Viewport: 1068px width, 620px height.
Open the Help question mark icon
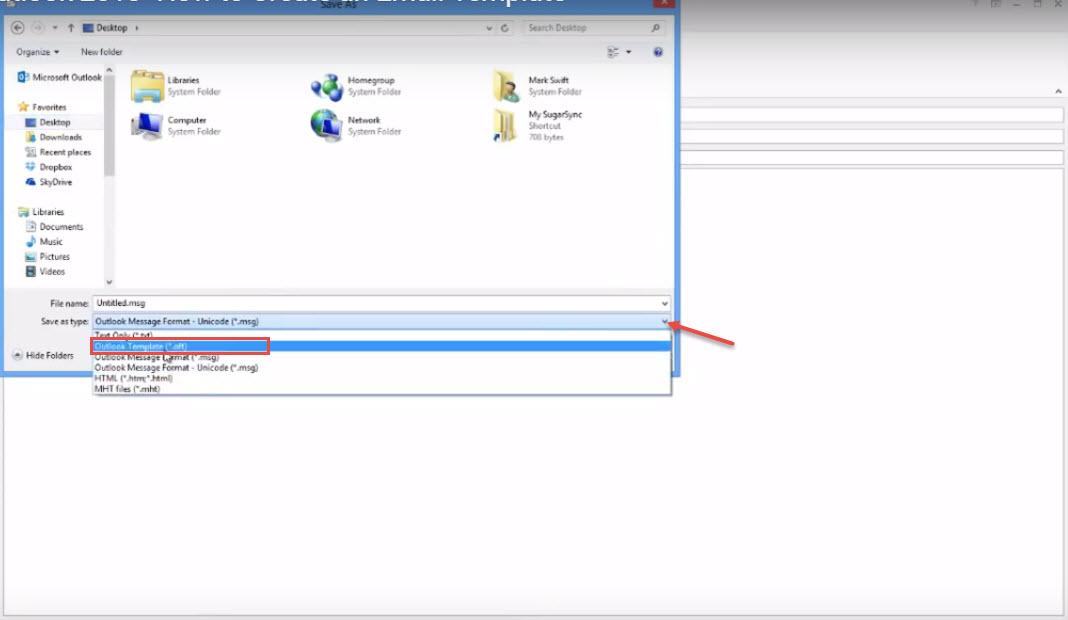coord(658,52)
